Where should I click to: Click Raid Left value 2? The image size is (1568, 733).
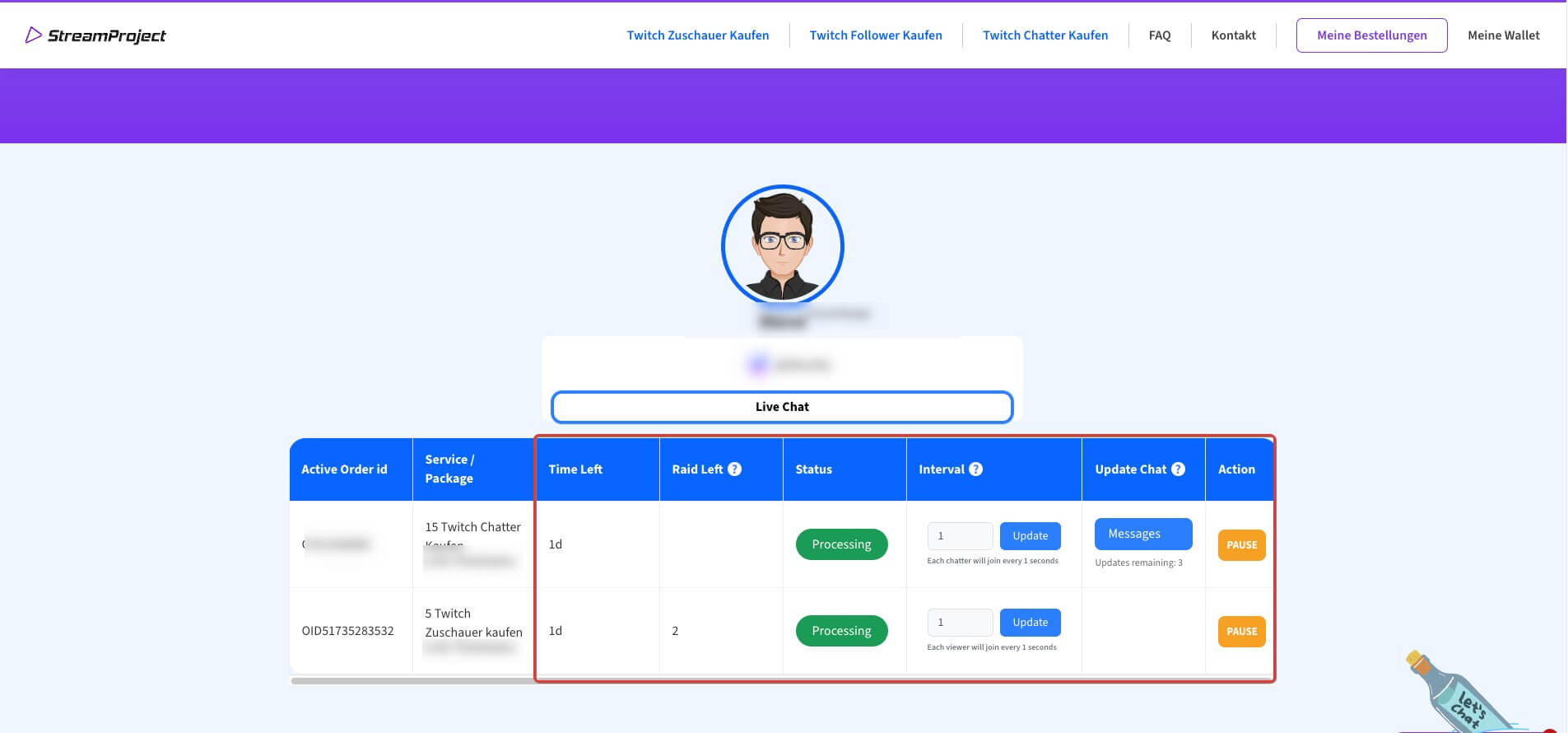click(675, 631)
